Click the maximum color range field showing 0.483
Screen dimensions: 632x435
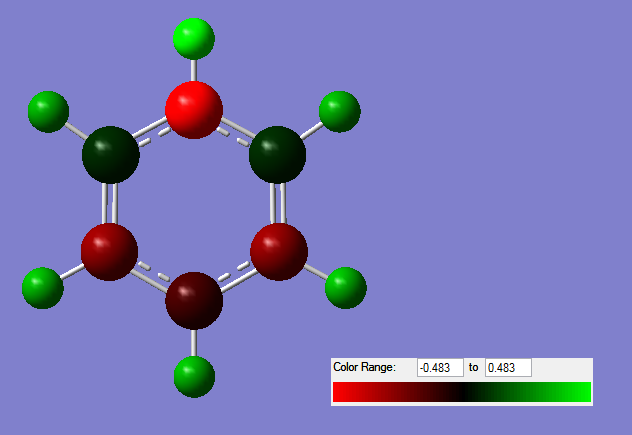(508, 368)
